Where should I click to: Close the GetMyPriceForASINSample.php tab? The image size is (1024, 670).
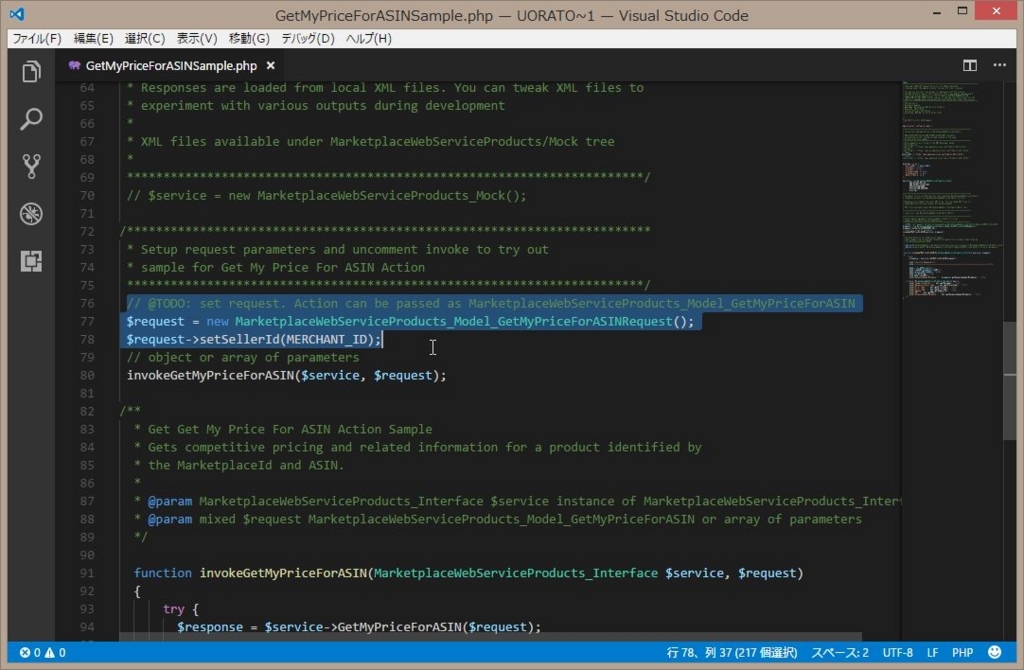pos(270,66)
